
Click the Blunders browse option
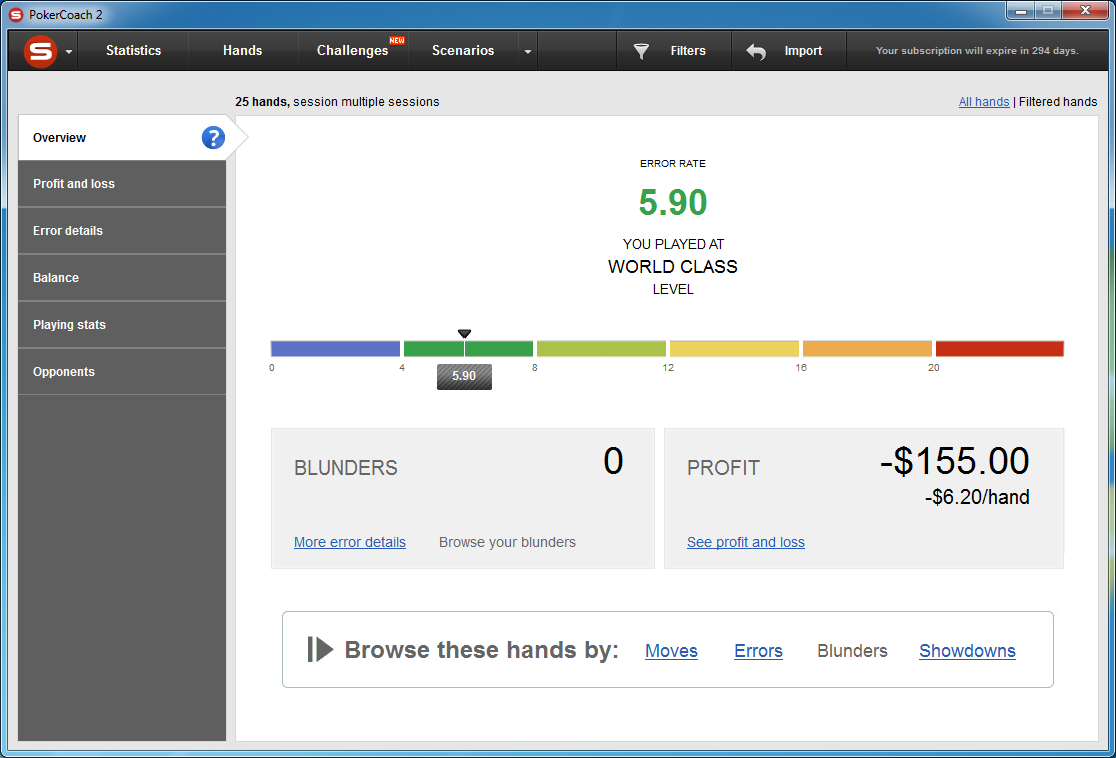pyautogui.click(x=852, y=651)
